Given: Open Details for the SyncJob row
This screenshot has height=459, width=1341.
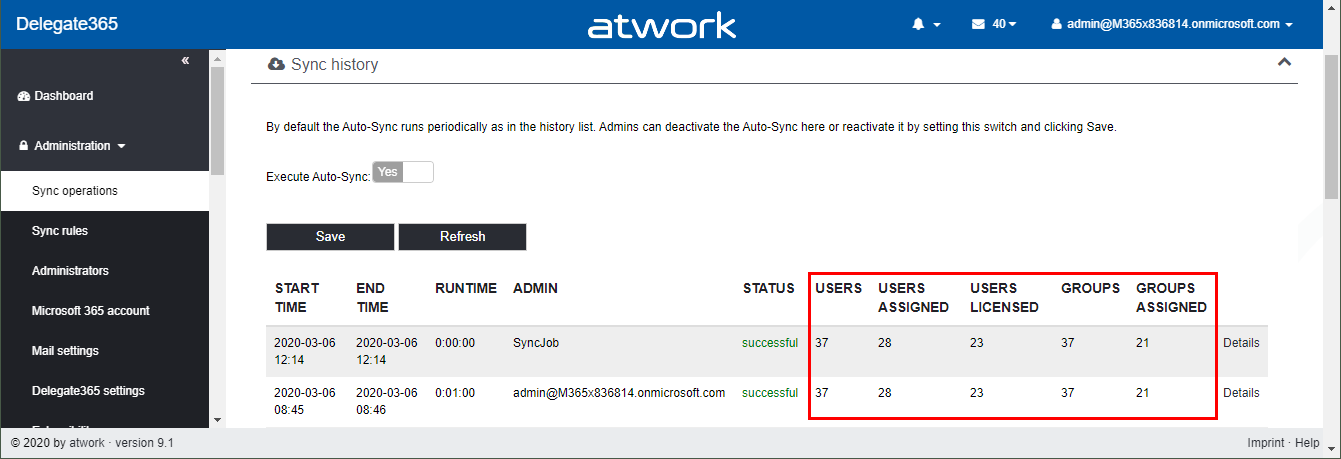Looking at the screenshot, I should [x=1241, y=343].
